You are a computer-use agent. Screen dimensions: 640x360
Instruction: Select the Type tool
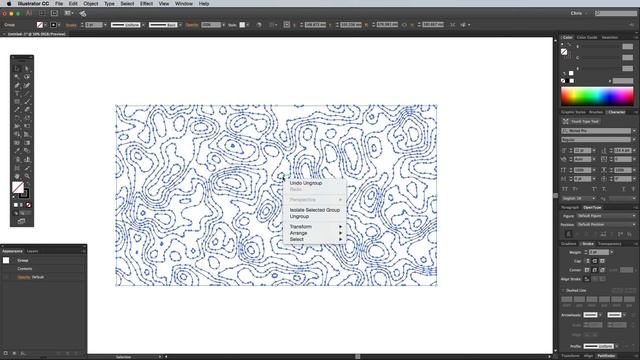pos(17,93)
